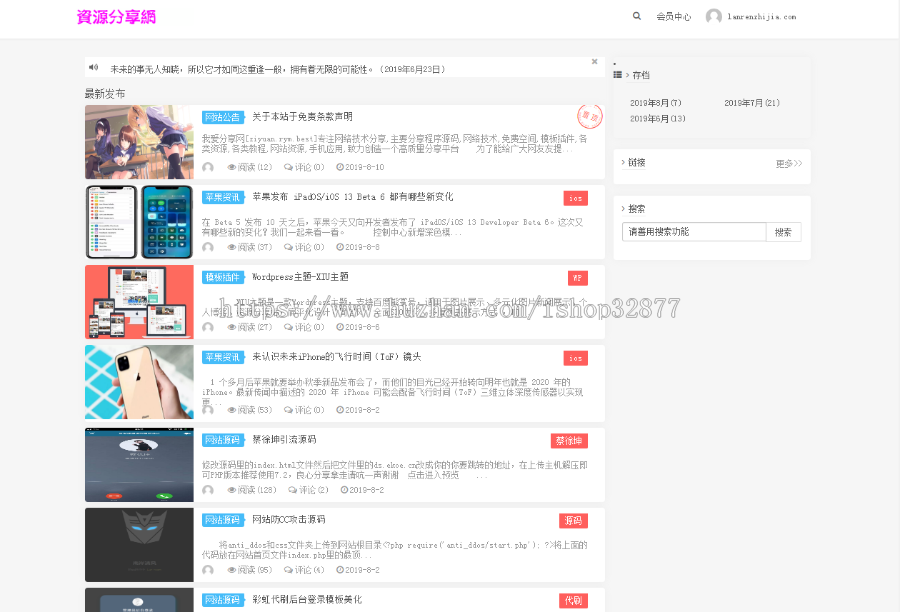Click the view eye icon on disclaimer post
This screenshot has height=612, width=900.
[x=232, y=167]
